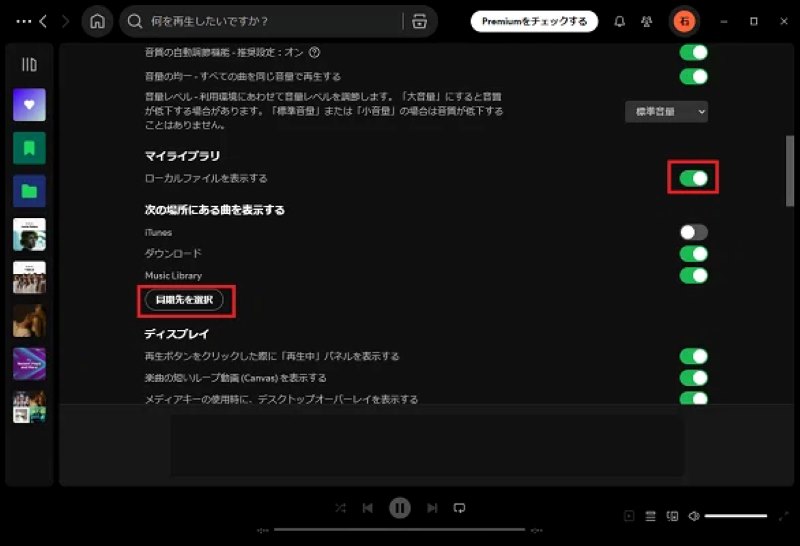
Task: Click the 次の場所にある曲を表示する heading
Action: click(214, 210)
